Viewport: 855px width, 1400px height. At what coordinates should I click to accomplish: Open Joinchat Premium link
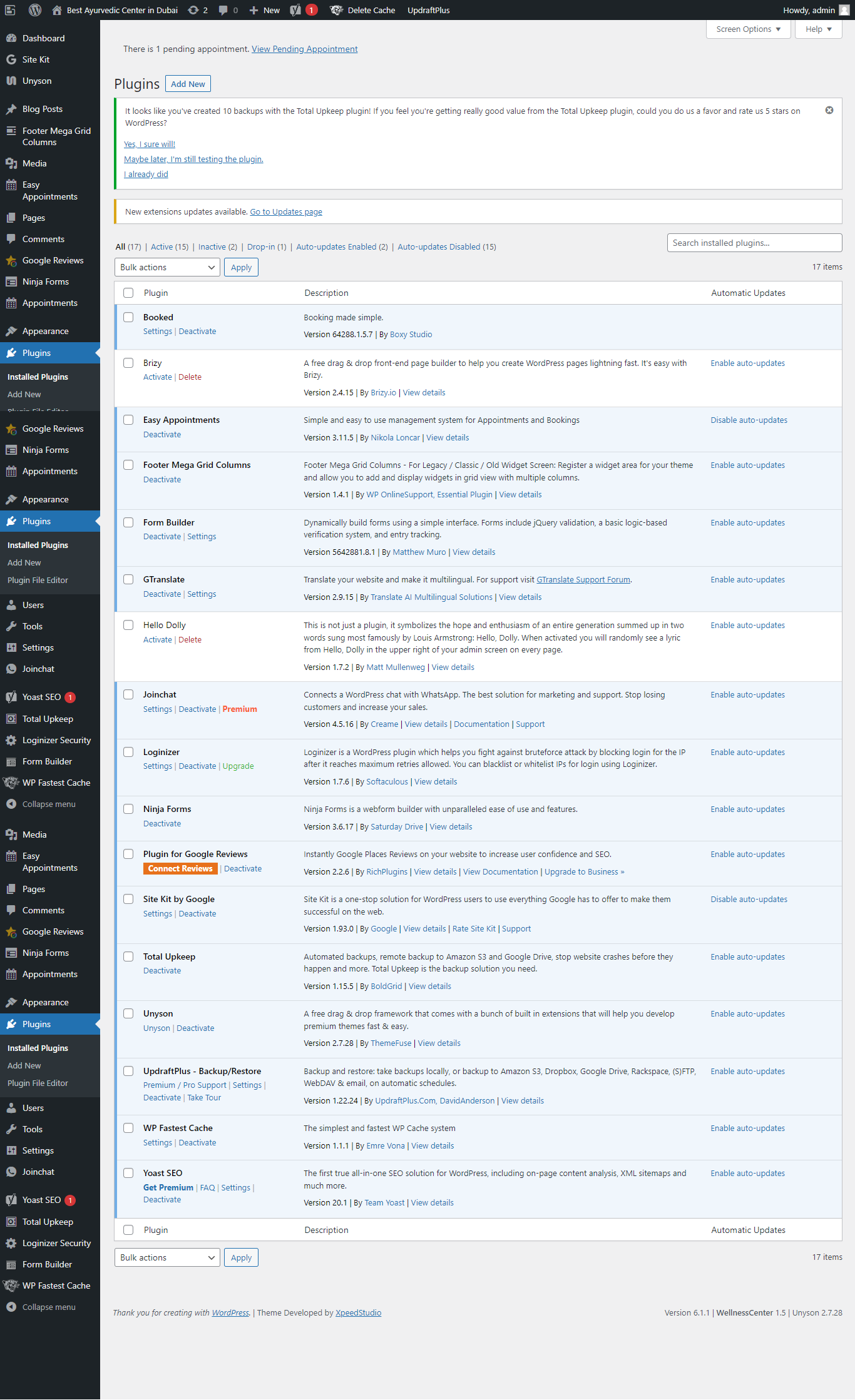coord(240,709)
